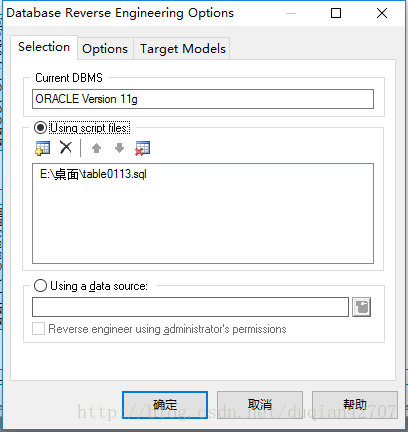This screenshot has width=408, height=432.
Task: Switch to the Options tab
Action: point(105,49)
